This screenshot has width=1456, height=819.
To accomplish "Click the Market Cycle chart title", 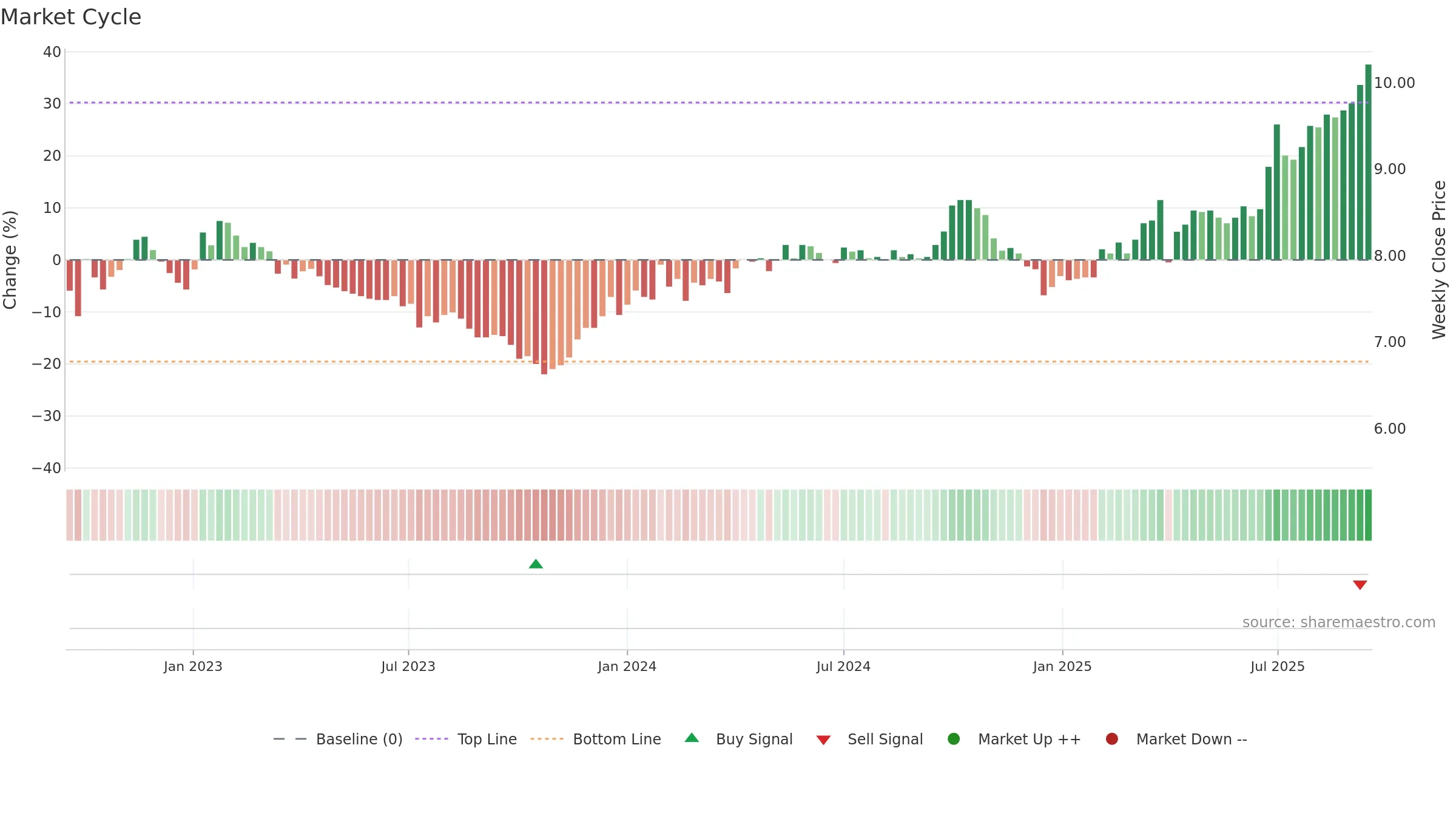I will click(71, 17).
